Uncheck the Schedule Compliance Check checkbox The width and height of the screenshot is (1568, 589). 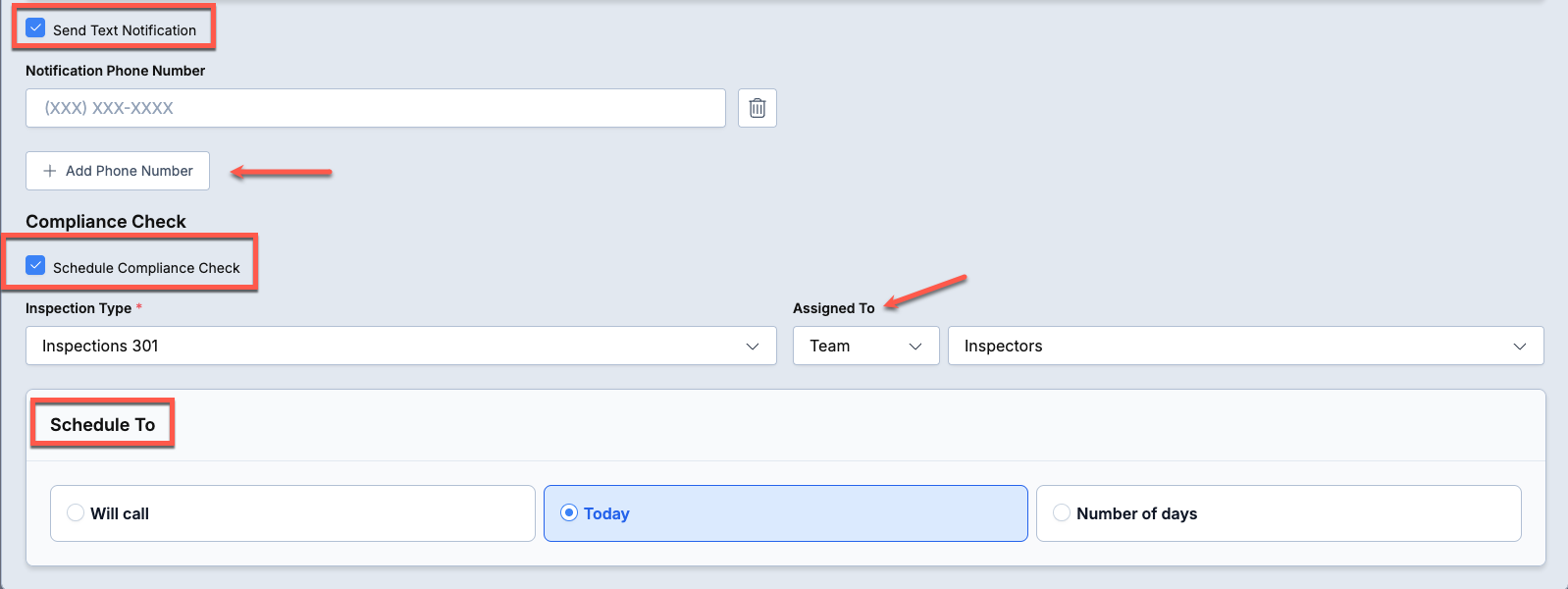(35, 265)
